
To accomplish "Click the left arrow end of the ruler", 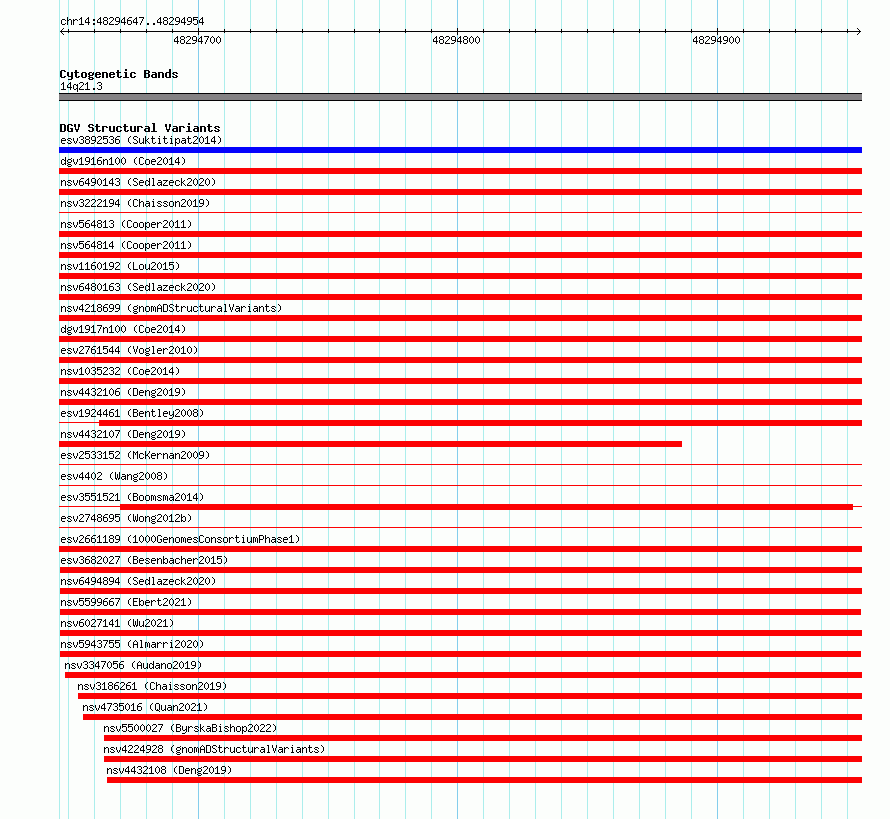I will [63, 31].
